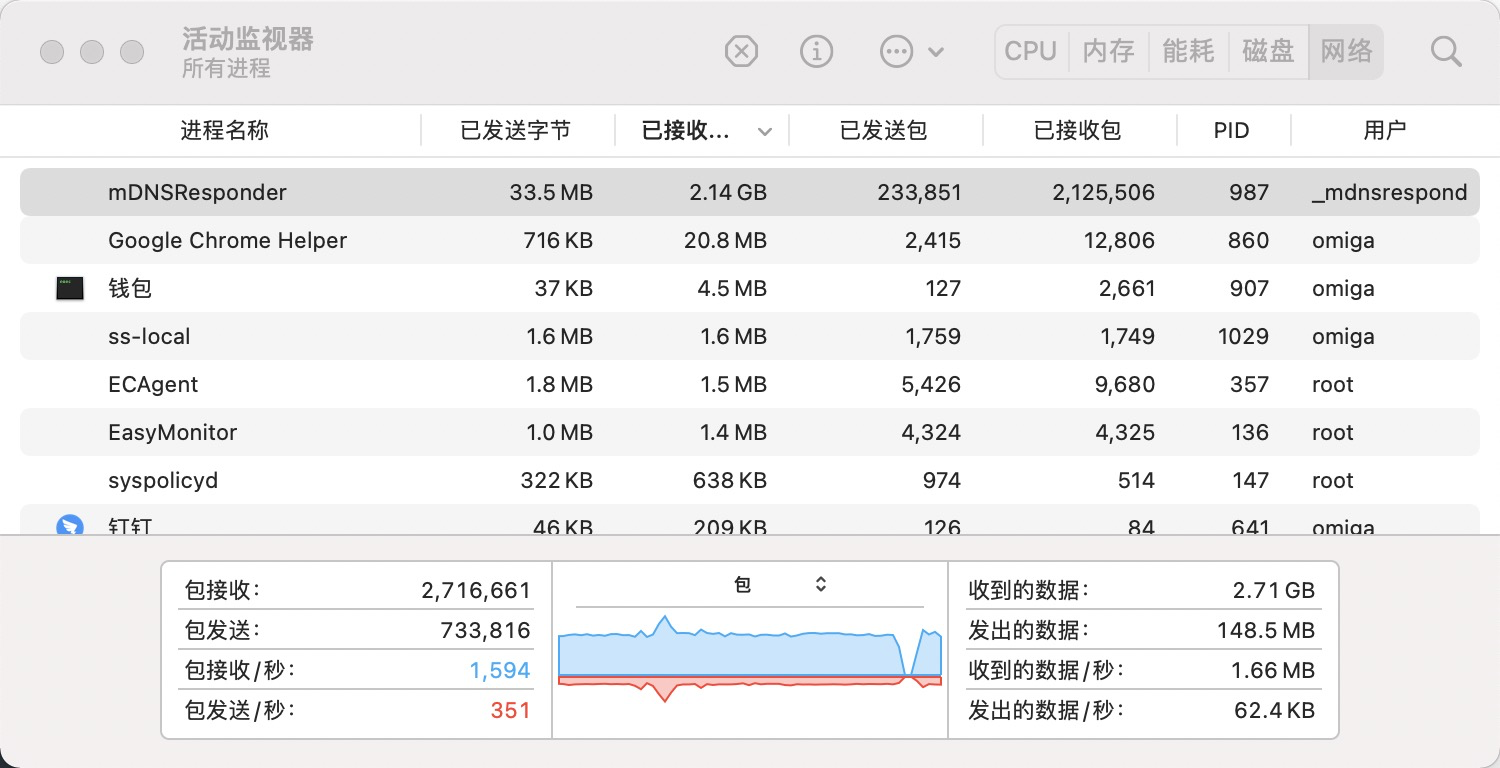Image resolution: width=1500 pixels, height=768 pixels.
Task: Toggle sort arrow on 已接收 column
Action: coord(765,131)
